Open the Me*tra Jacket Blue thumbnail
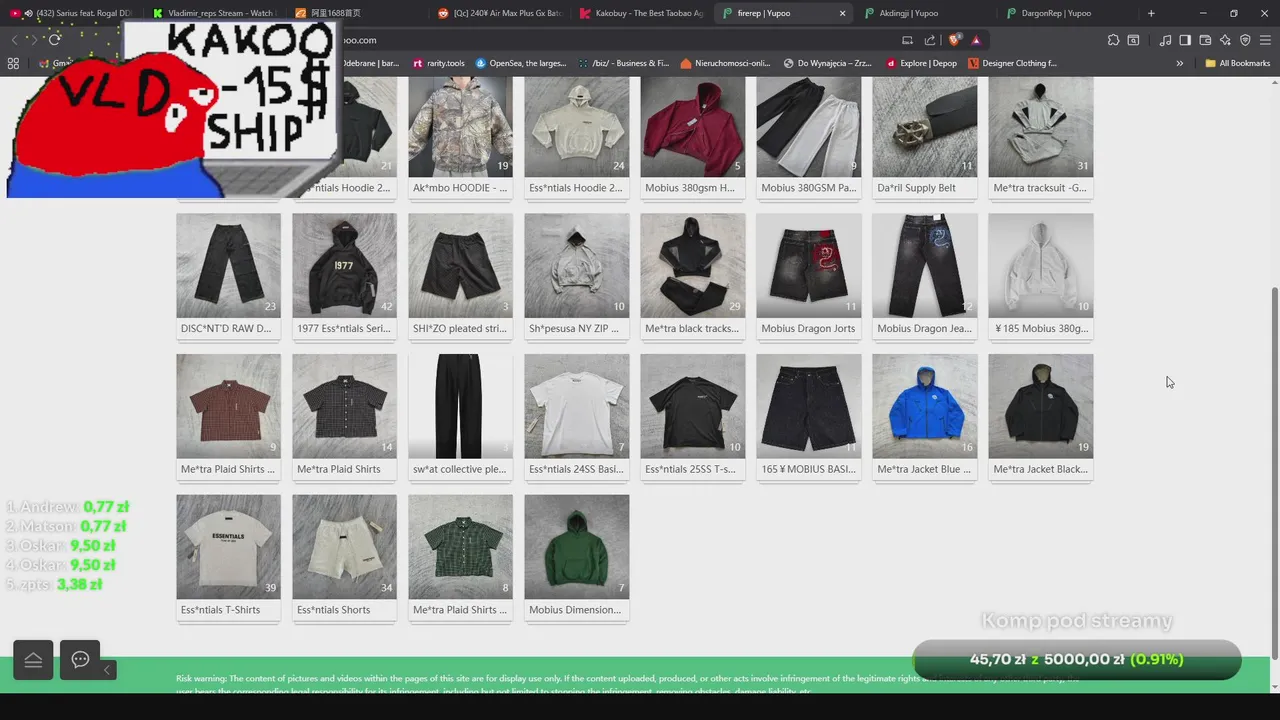Screen dimensions: 1280x720 point(924,406)
